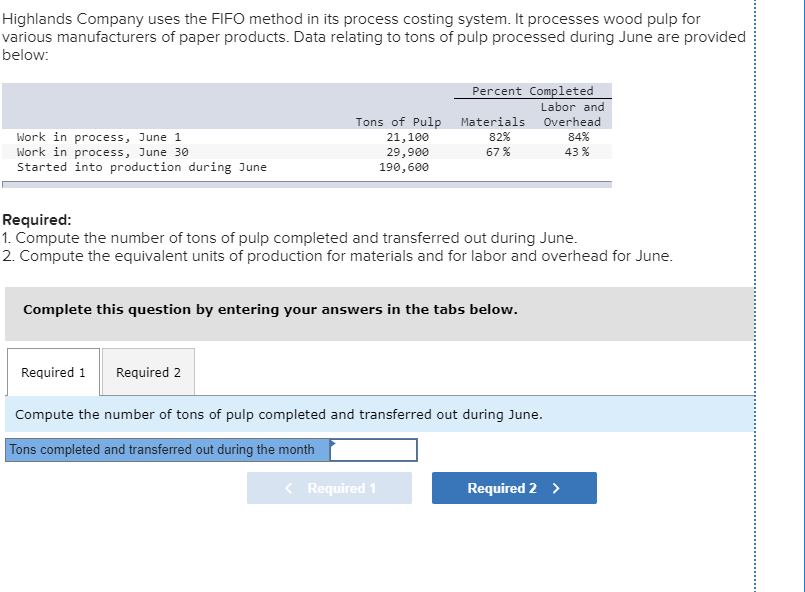This screenshot has width=805, height=592.
Task: Switch to the Required 1 tab
Action: tap(53, 371)
